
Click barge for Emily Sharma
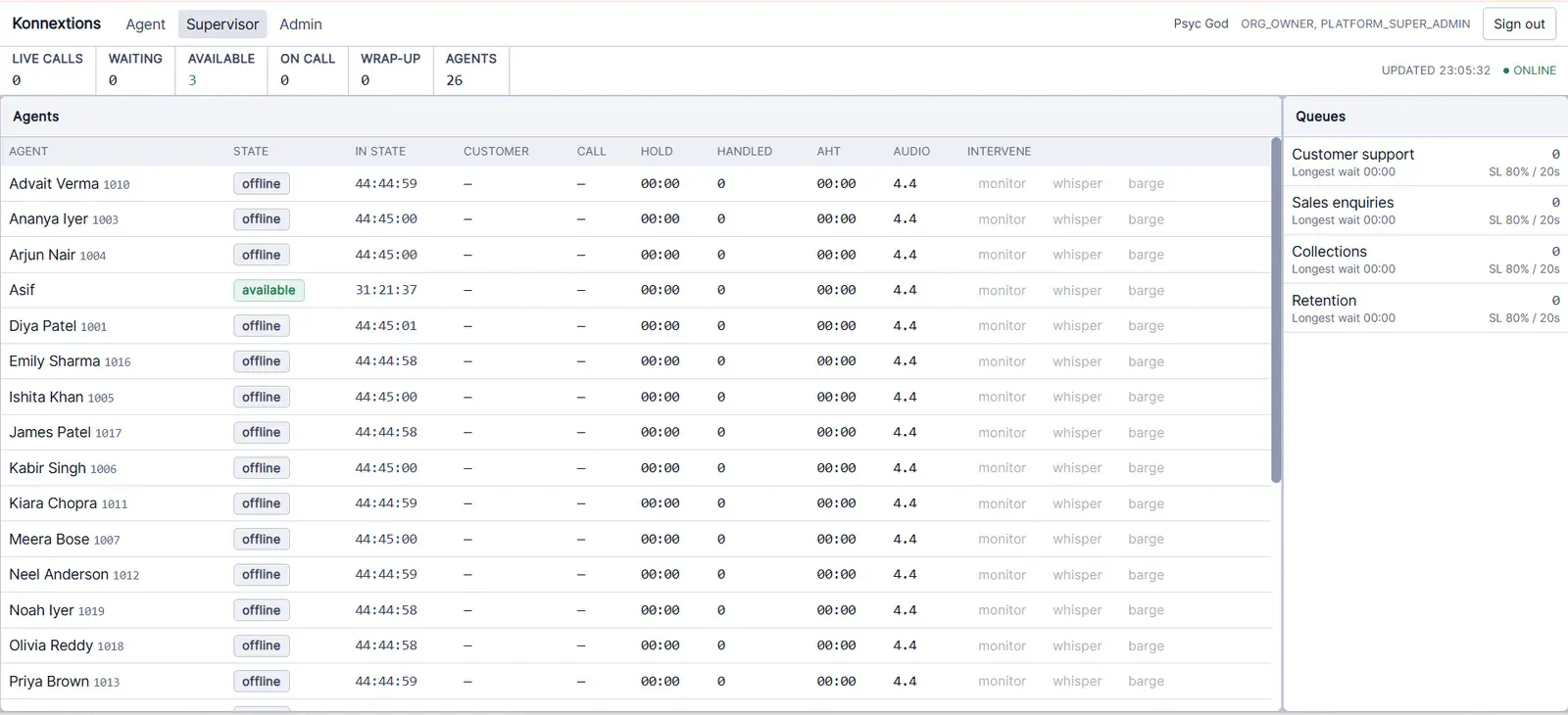(x=1146, y=361)
